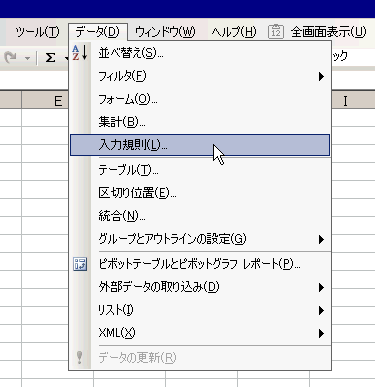Expand the フィルタ submenu arrow
The width and height of the screenshot is (375, 387).
coord(321,76)
